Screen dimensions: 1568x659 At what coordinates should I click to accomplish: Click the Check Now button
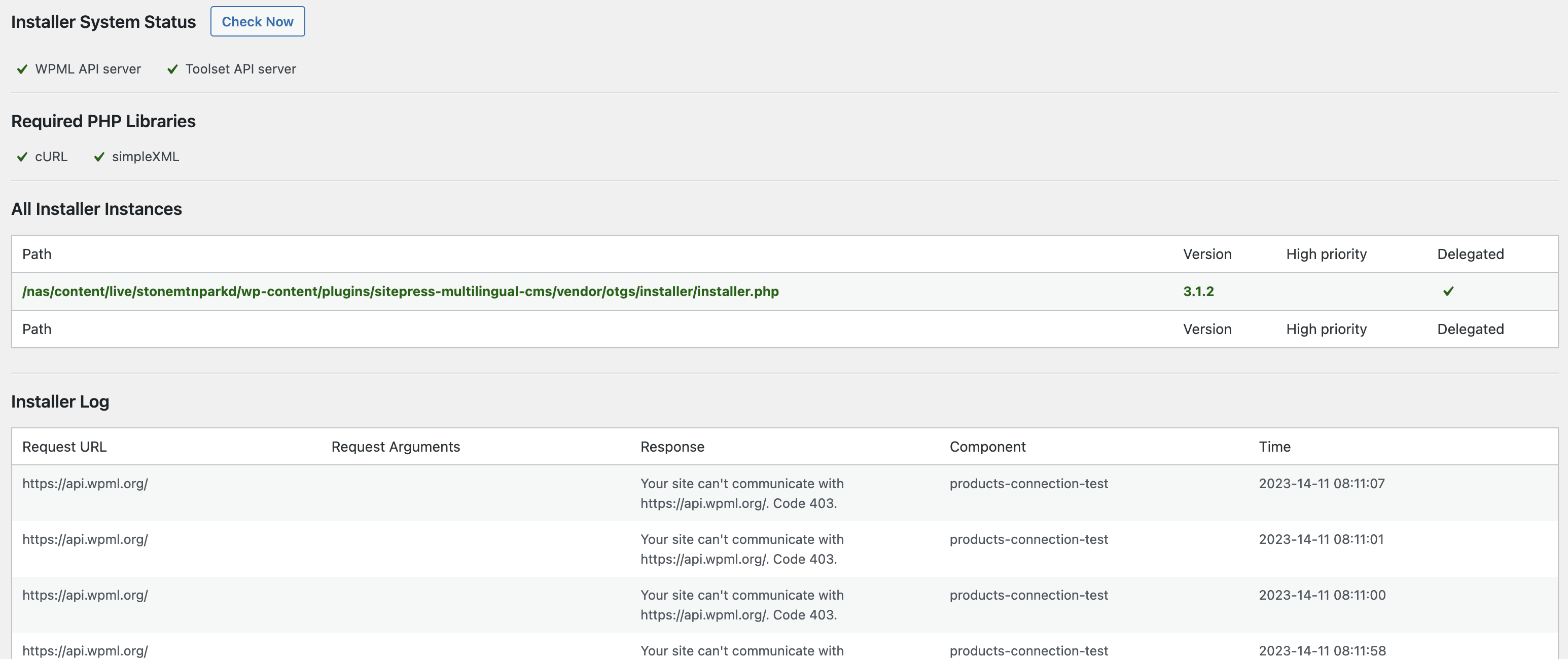pyautogui.click(x=258, y=21)
